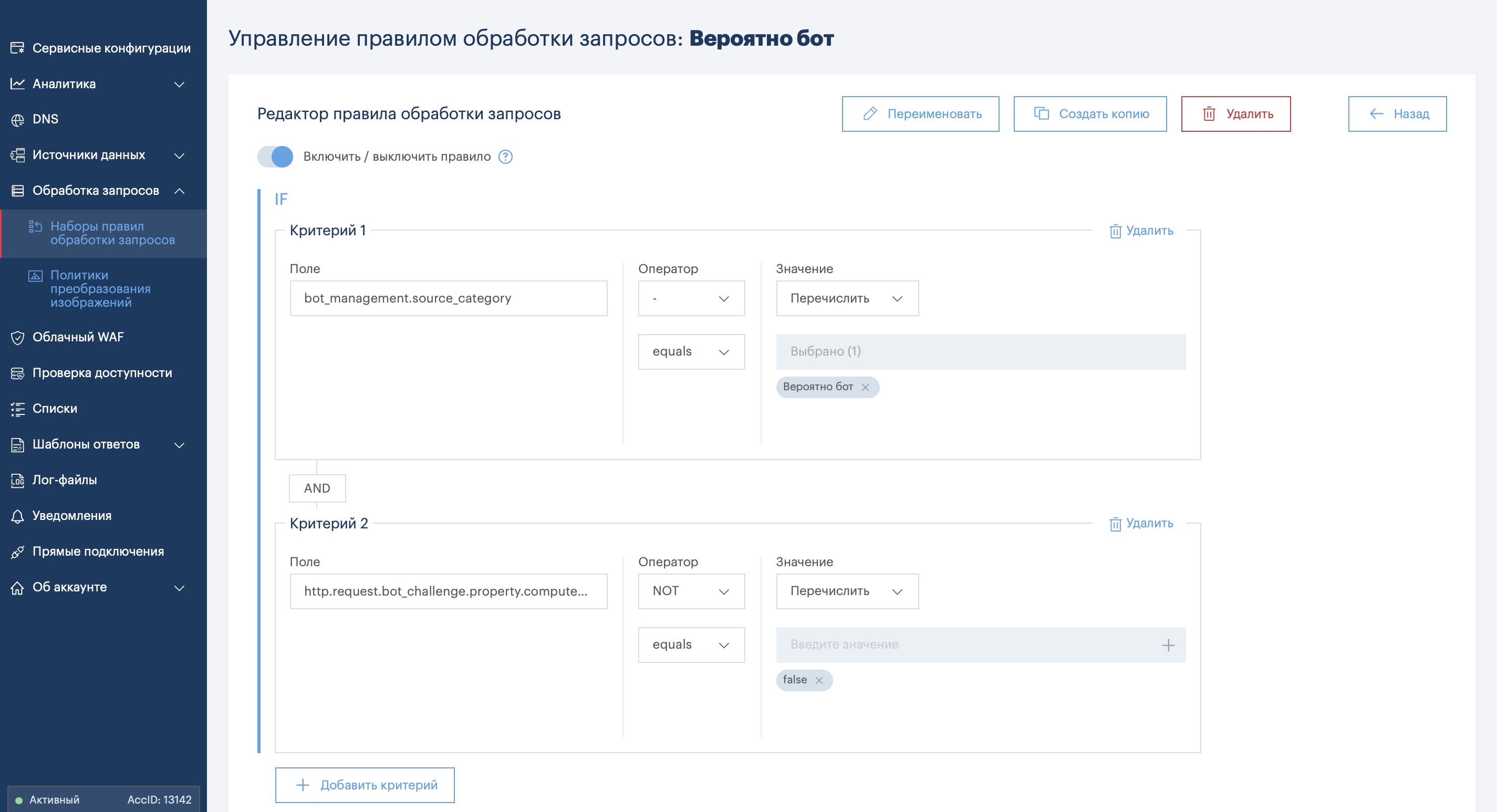Click the Переименовать button
Image resolution: width=1497 pixels, height=812 pixels.
point(920,114)
